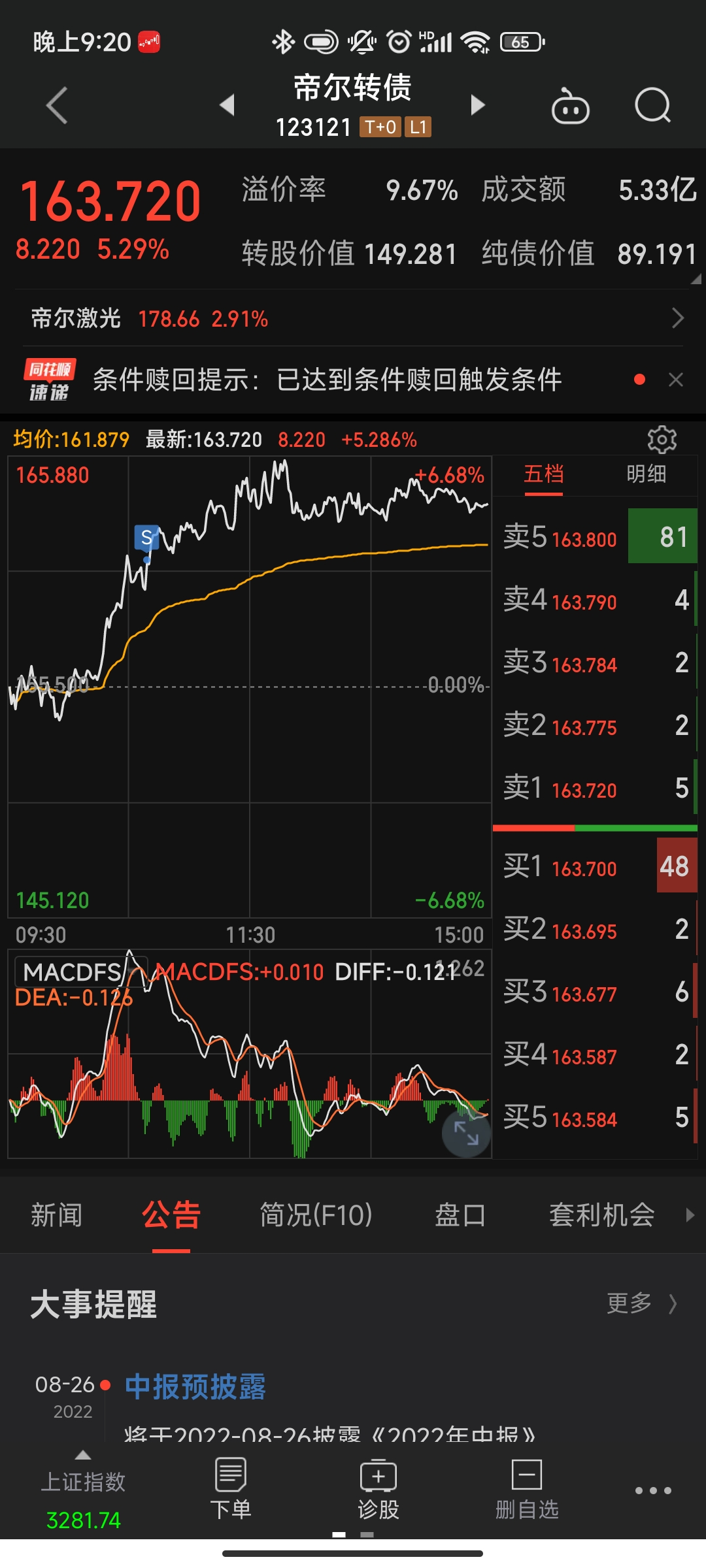Tap the buy-sell ratio bar
The image size is (706, 1568).
(x=595, y=828)
